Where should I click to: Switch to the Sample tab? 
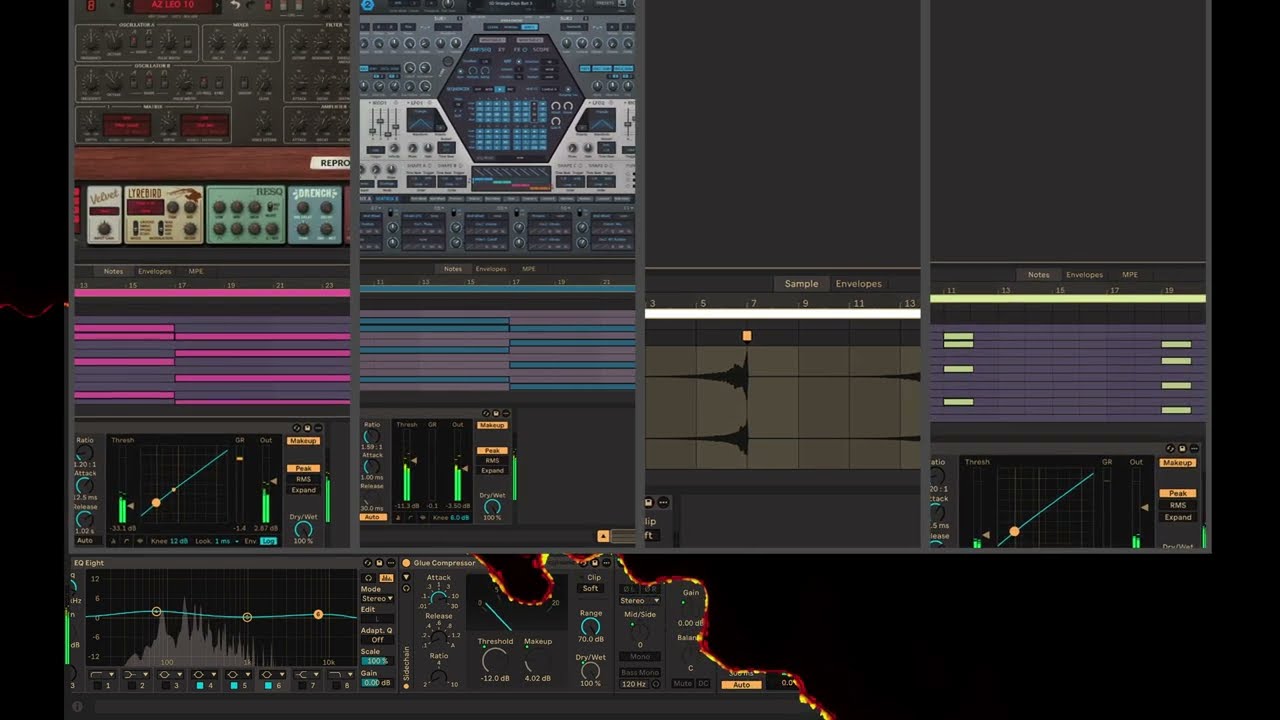(x=801, y=284)
